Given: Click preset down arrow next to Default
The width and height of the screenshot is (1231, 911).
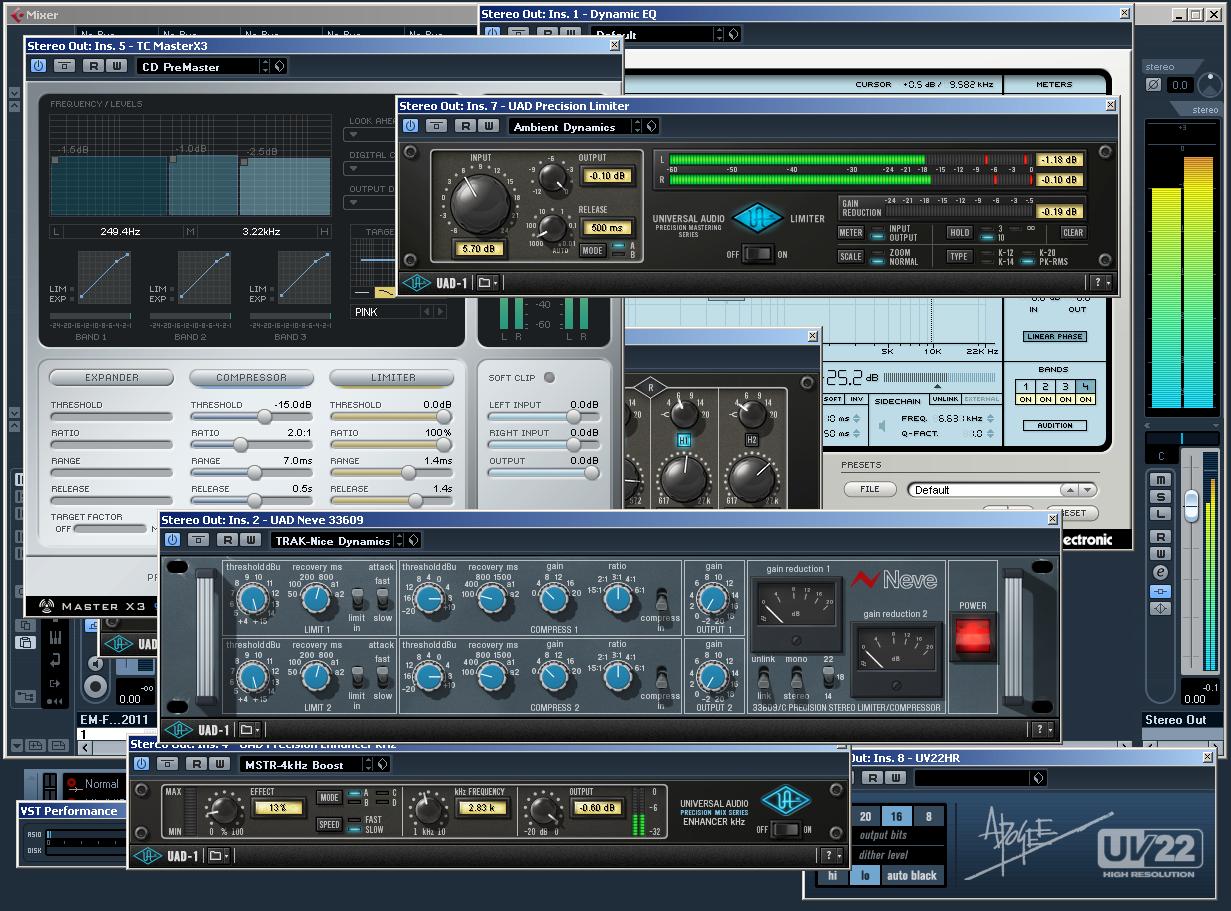Looking at the screenshot, I should tap(1087, 490).
